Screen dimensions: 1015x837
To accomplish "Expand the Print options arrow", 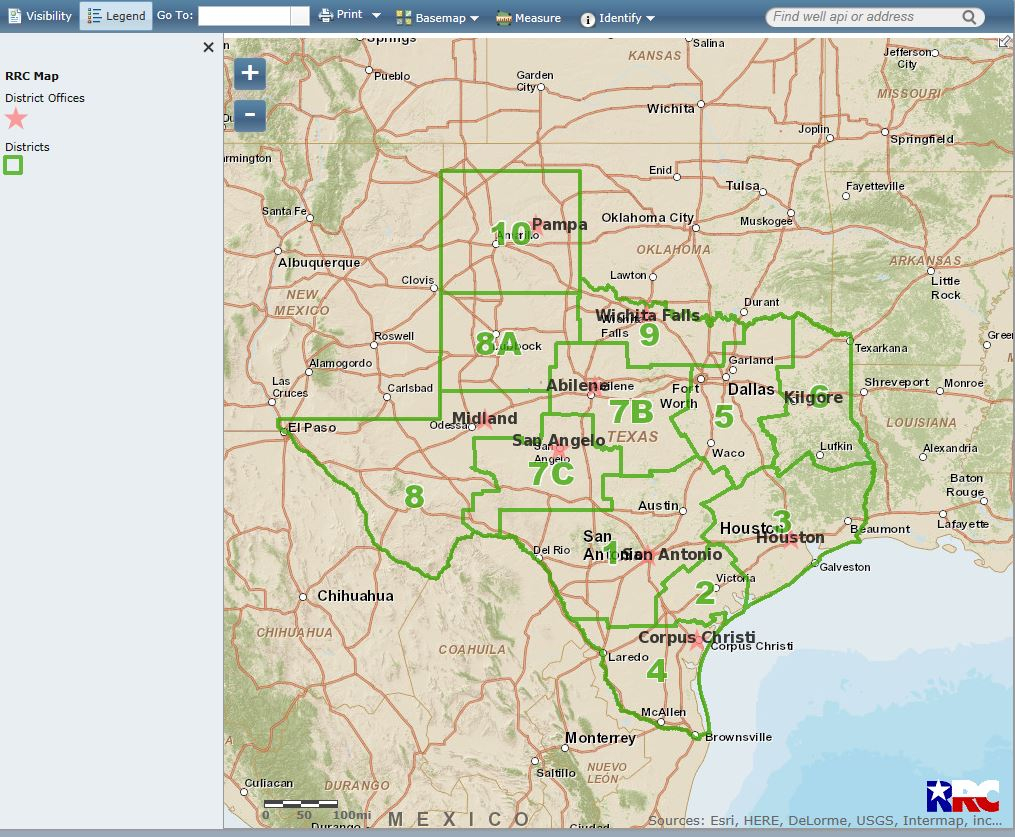I will pos(377,16).
